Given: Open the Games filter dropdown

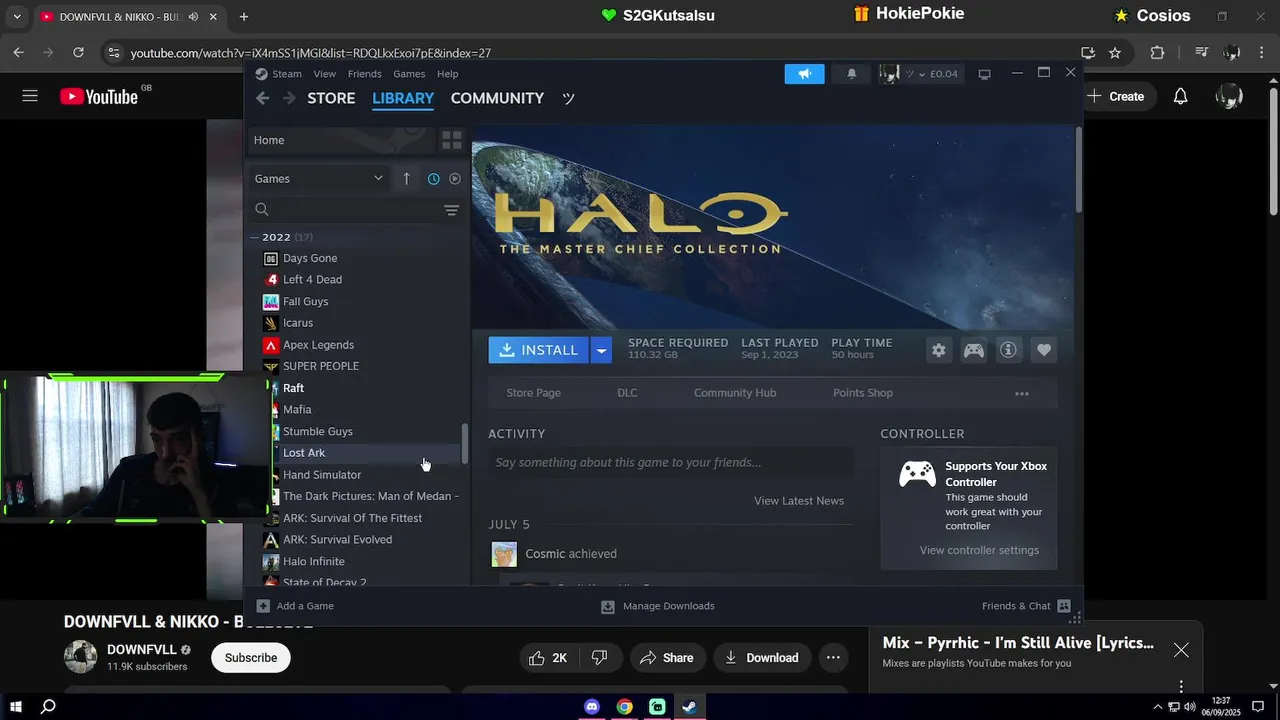Looking at the screenshot, I should [319, 179].
